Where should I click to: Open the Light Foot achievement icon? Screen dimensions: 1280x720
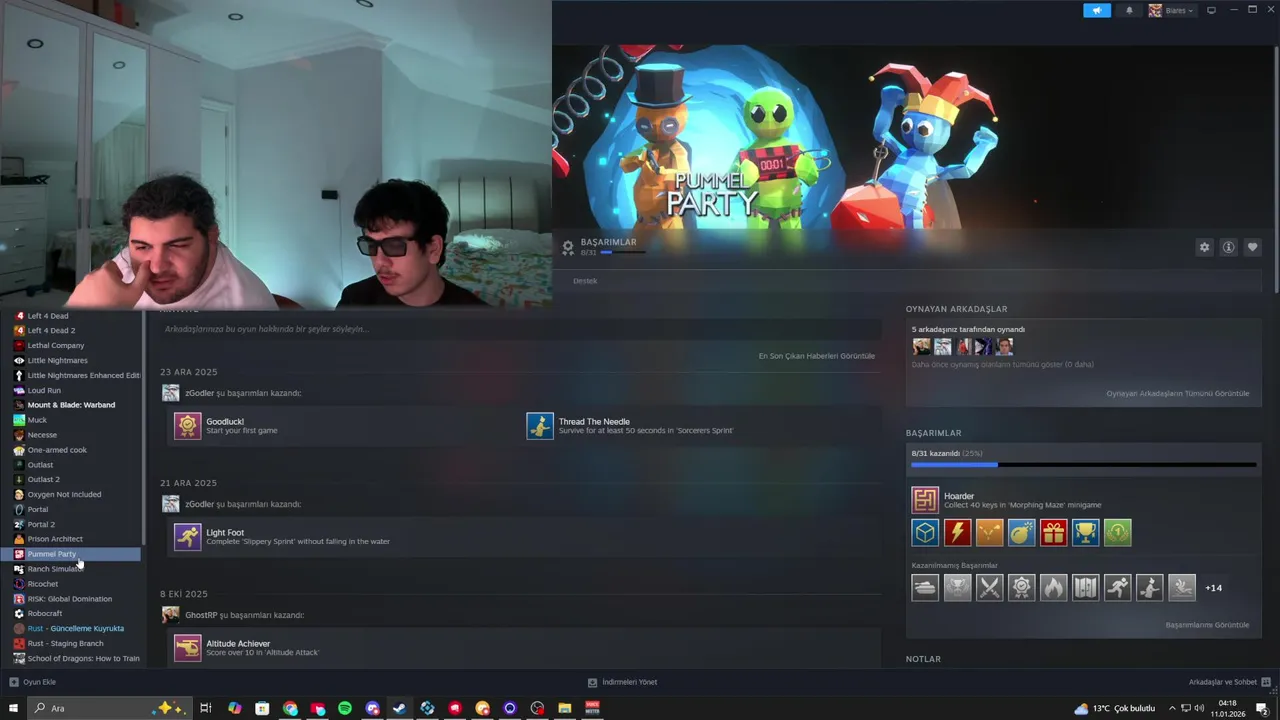(187, 537)
